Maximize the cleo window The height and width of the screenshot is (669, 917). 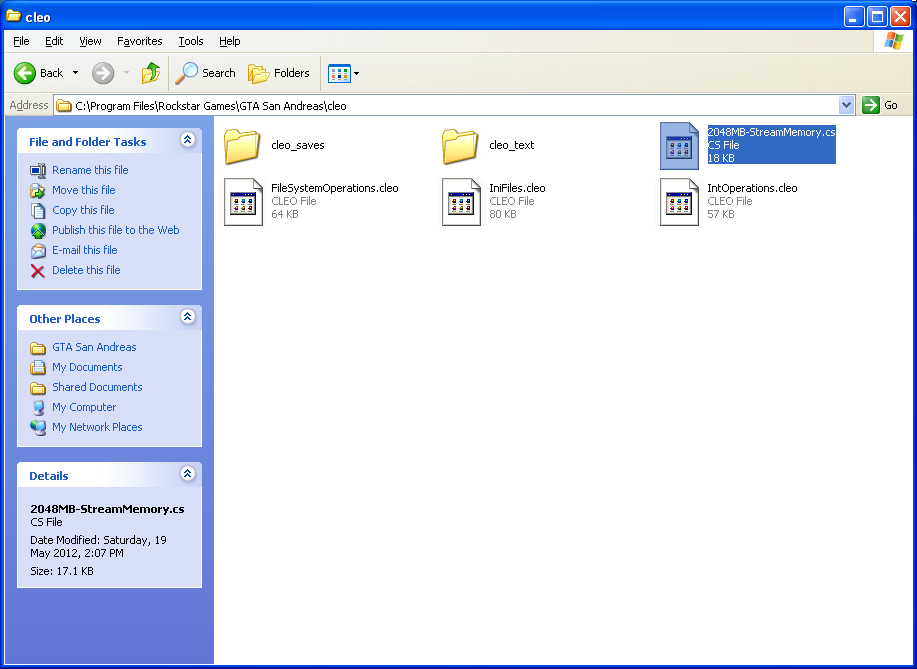pos(877,16)
